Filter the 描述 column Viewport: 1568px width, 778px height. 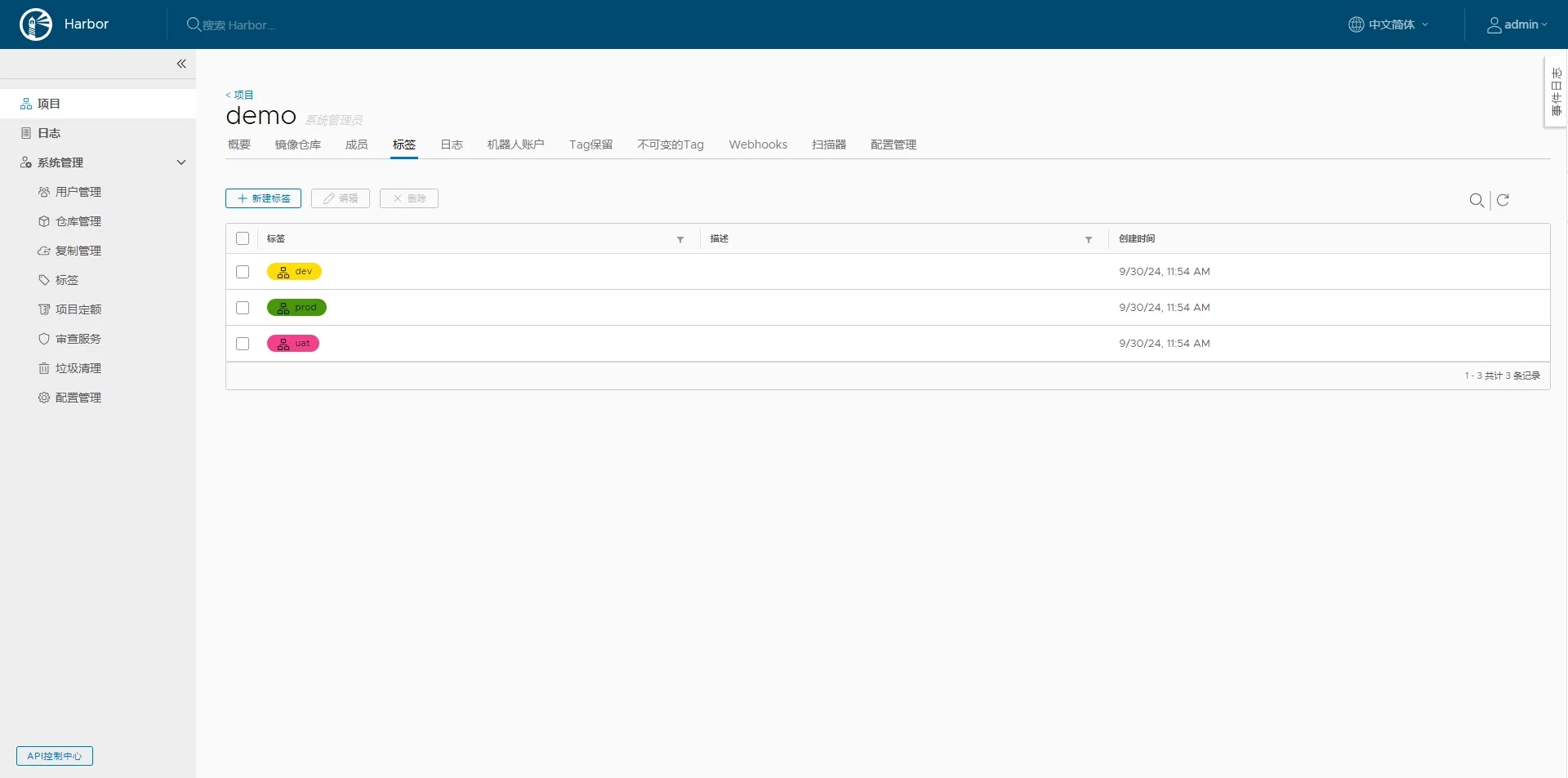click(1089, 239)
